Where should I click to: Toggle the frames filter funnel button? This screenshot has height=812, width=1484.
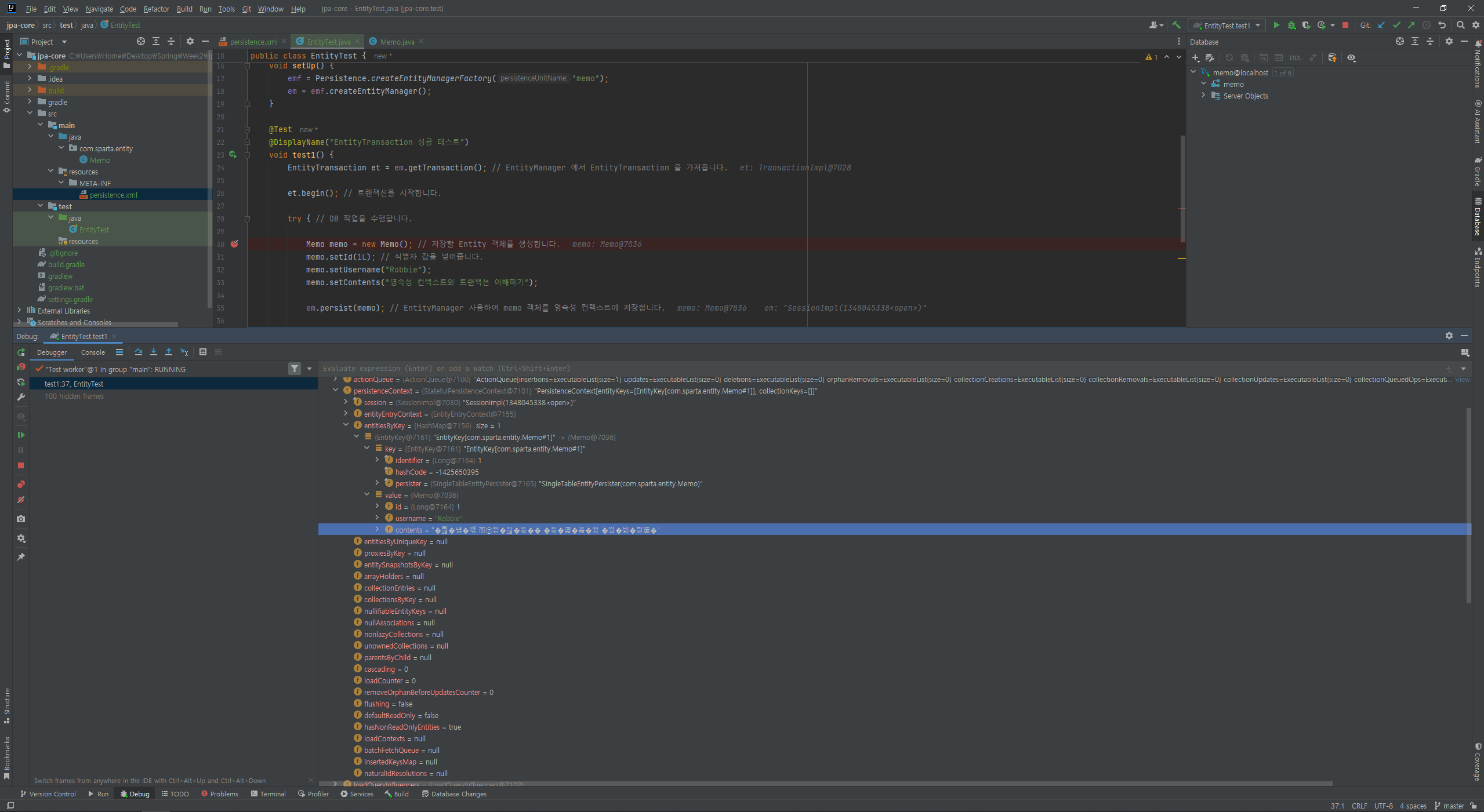coord(295,369)
